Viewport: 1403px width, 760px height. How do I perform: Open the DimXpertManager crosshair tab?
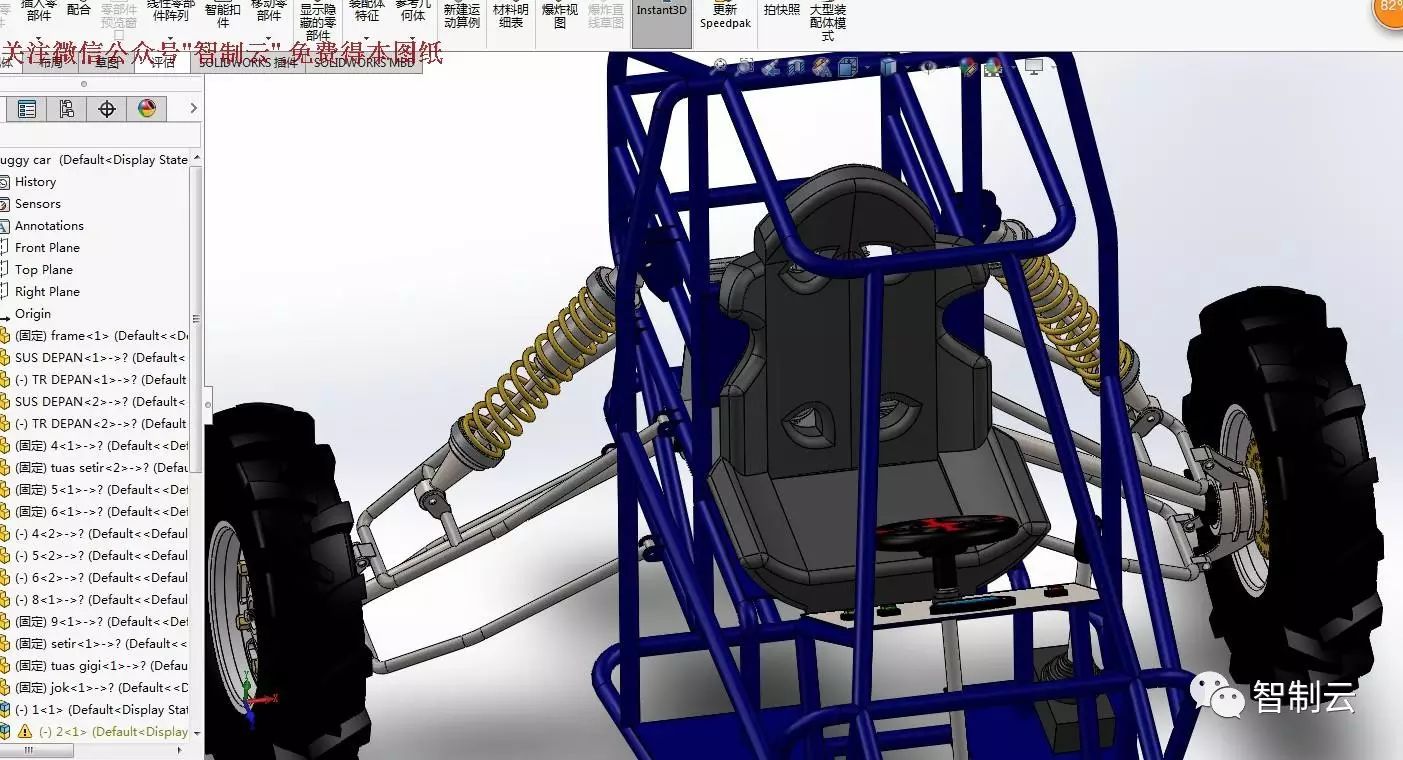[107, 109]
